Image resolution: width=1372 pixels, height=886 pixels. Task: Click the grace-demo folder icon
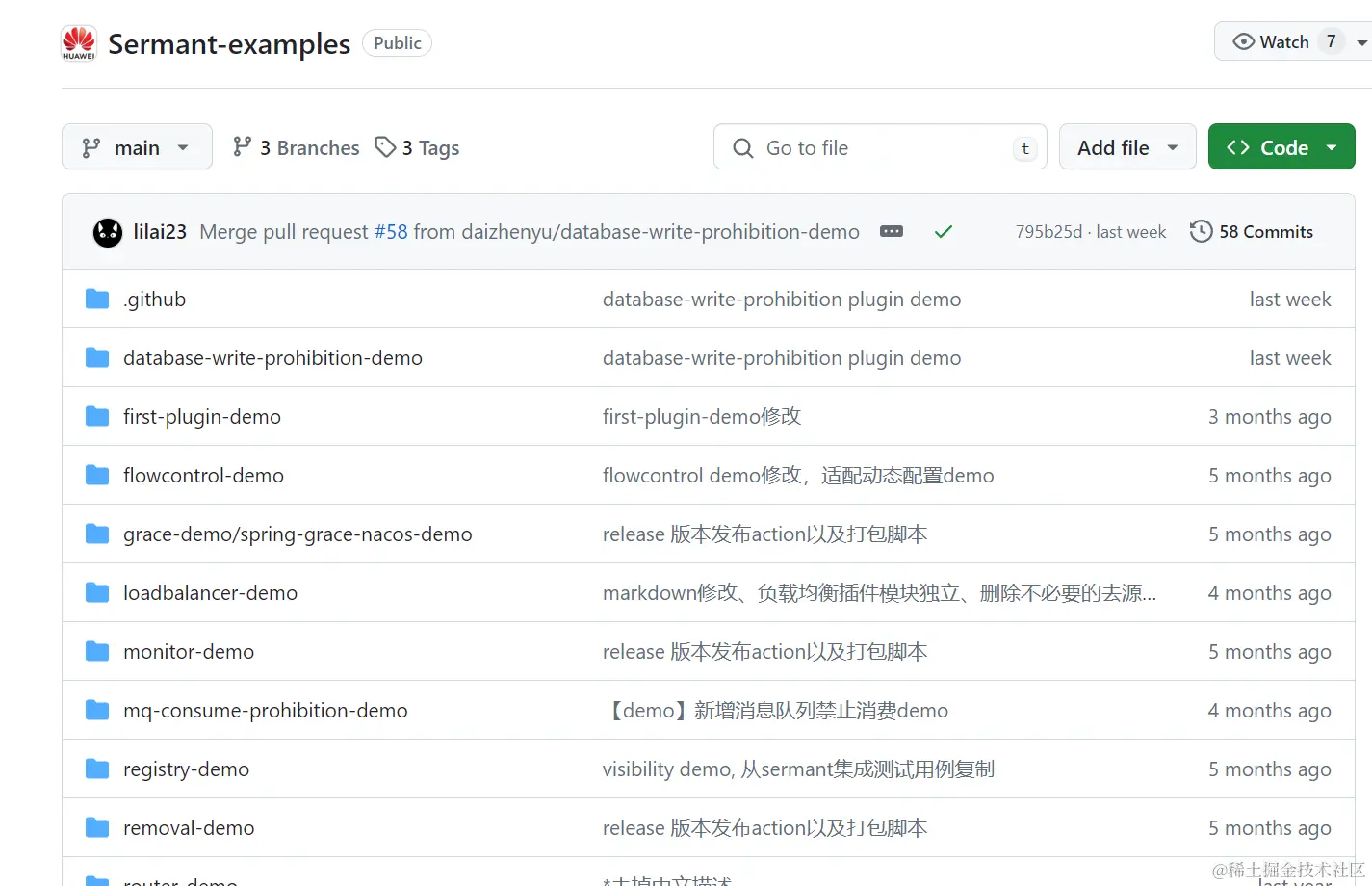97,534
